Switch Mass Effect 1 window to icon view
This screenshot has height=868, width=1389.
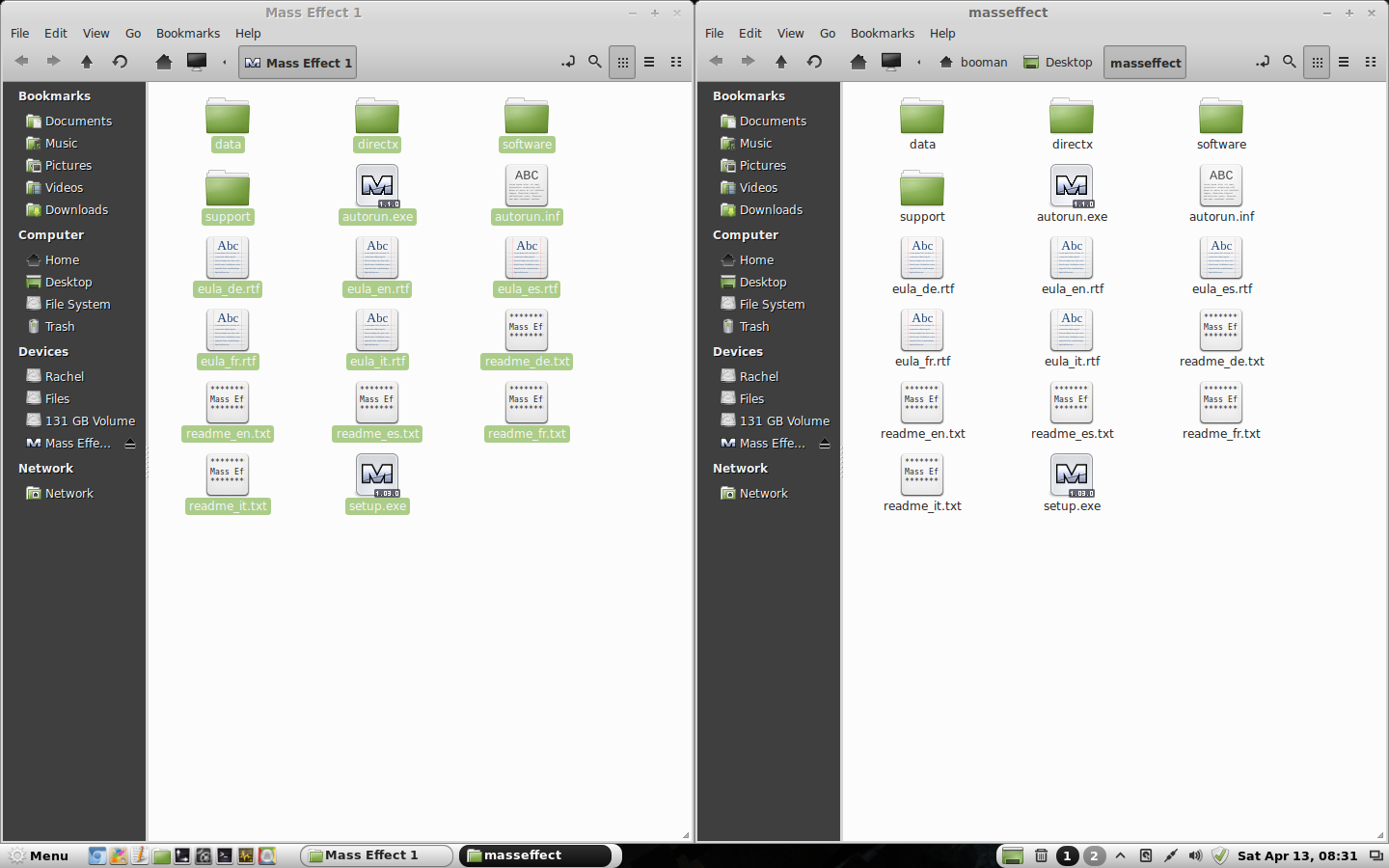[x=622, y=62]
